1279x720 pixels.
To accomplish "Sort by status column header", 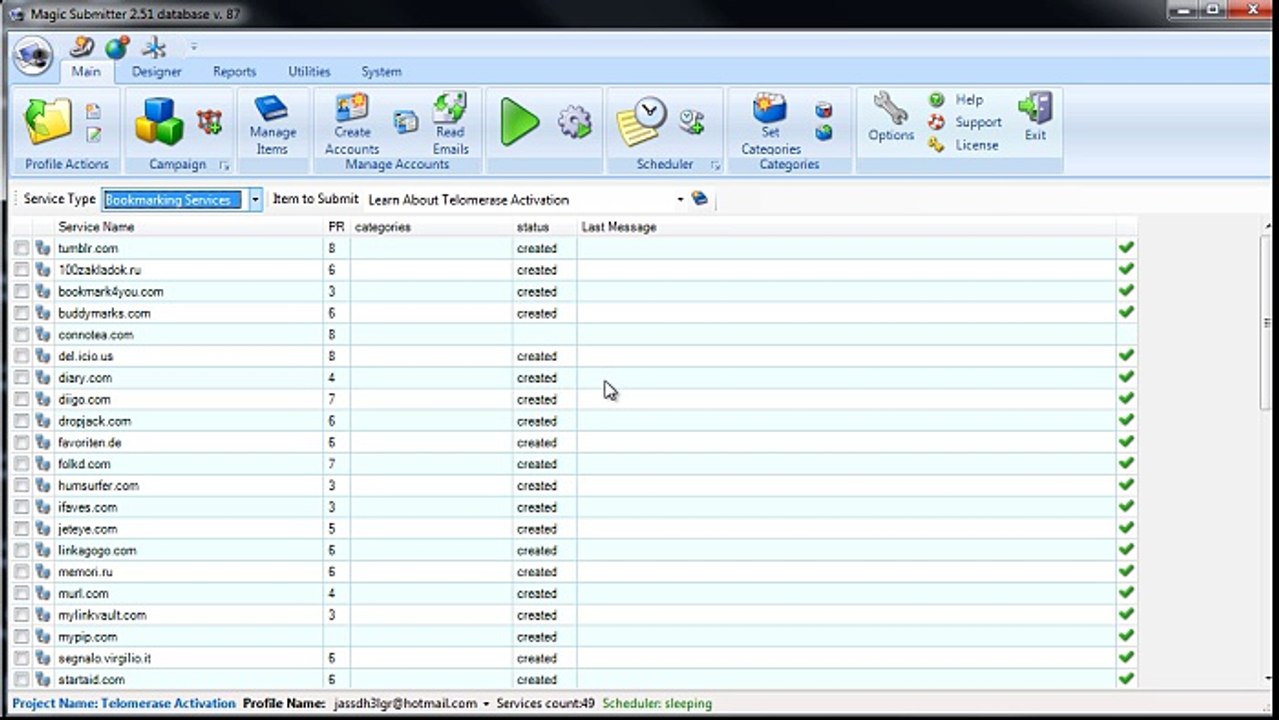I will tap(544, 227).
